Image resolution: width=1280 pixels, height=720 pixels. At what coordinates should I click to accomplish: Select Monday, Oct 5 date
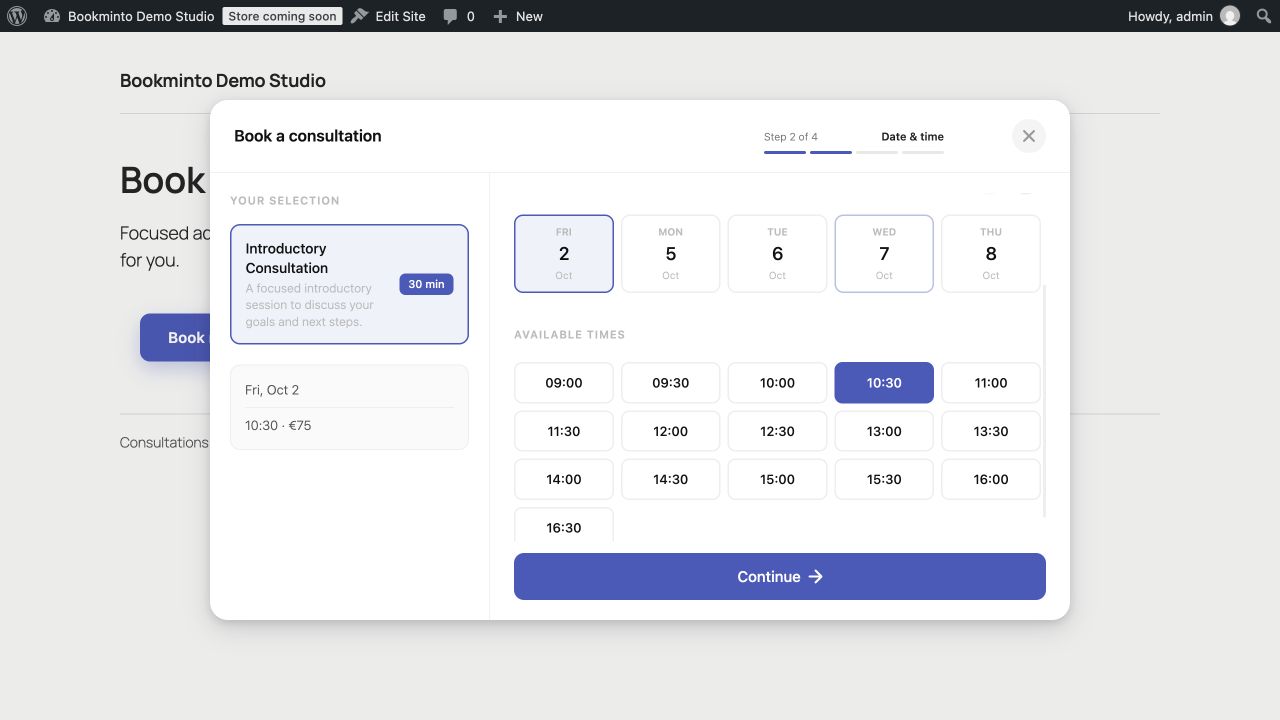pos(671,254)
